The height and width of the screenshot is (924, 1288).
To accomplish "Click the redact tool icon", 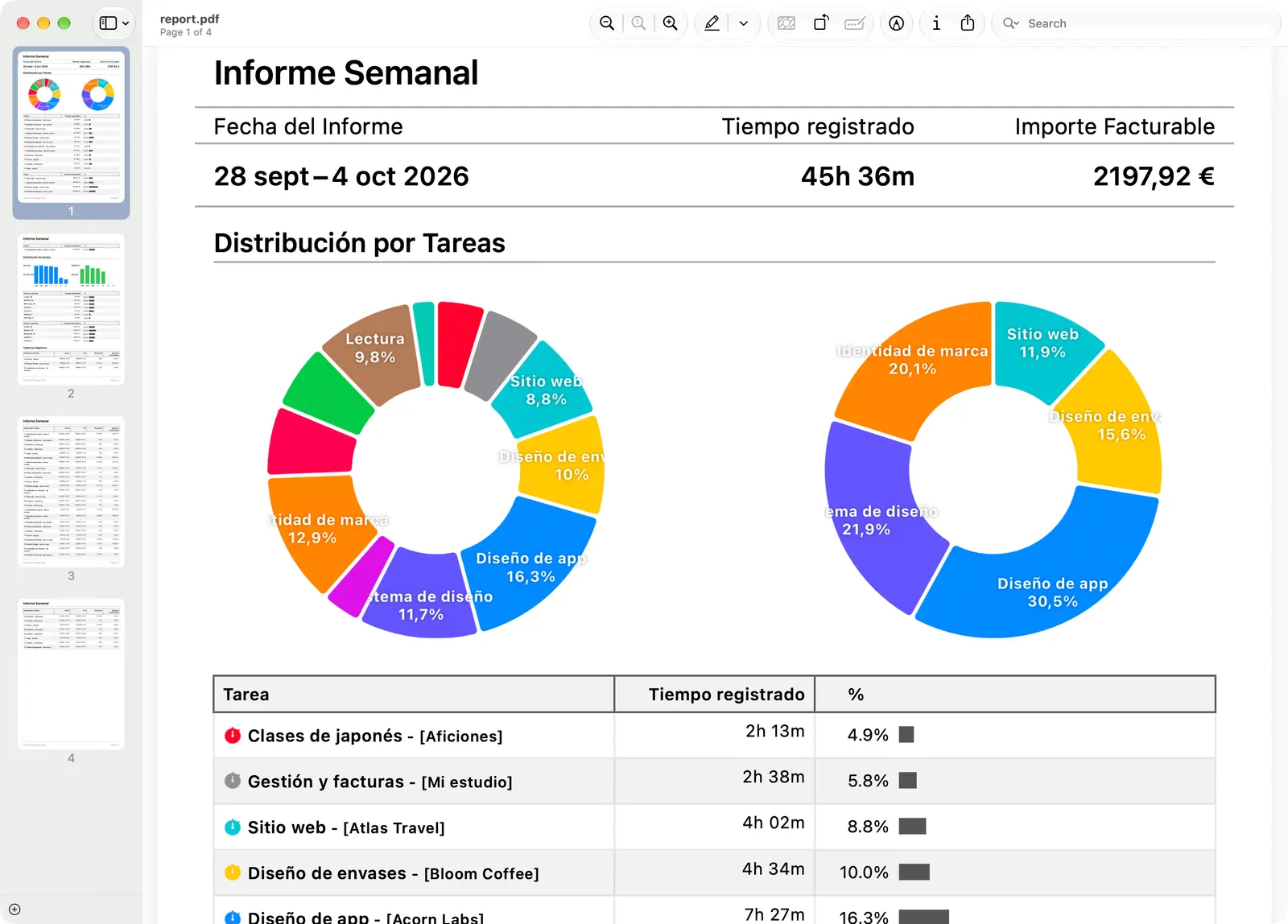I will point(786,23).
